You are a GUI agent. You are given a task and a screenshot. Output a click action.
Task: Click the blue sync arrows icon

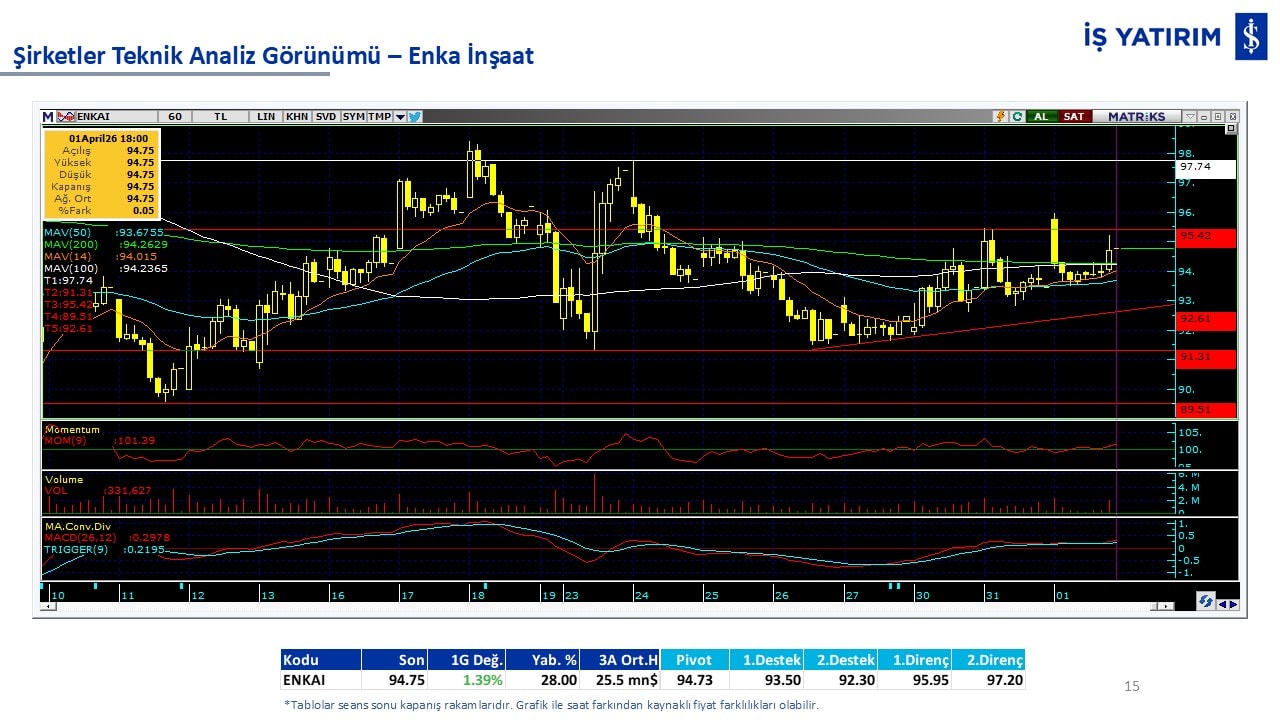click(x=1206, y=601)
